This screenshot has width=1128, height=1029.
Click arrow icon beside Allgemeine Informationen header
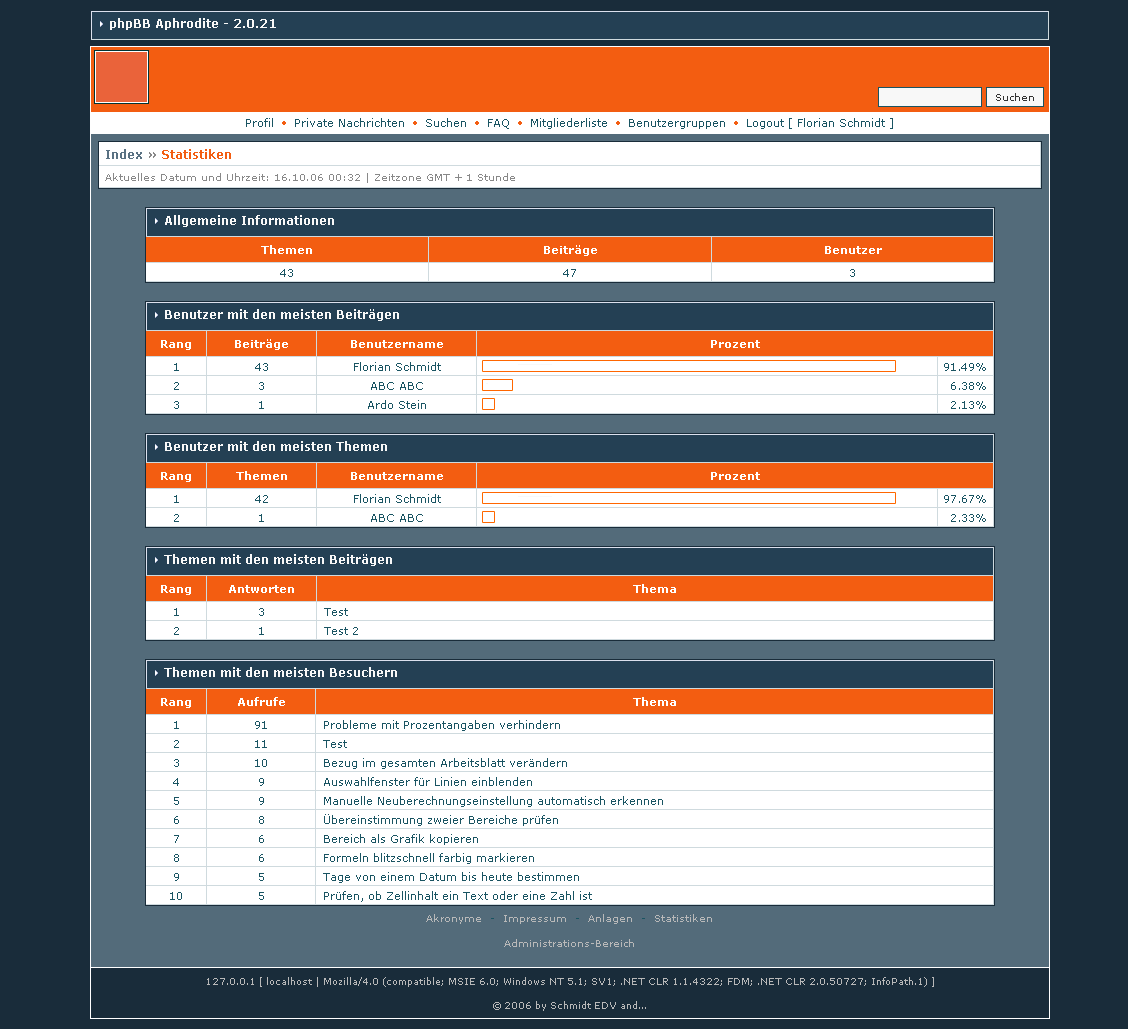coord(156,221)
